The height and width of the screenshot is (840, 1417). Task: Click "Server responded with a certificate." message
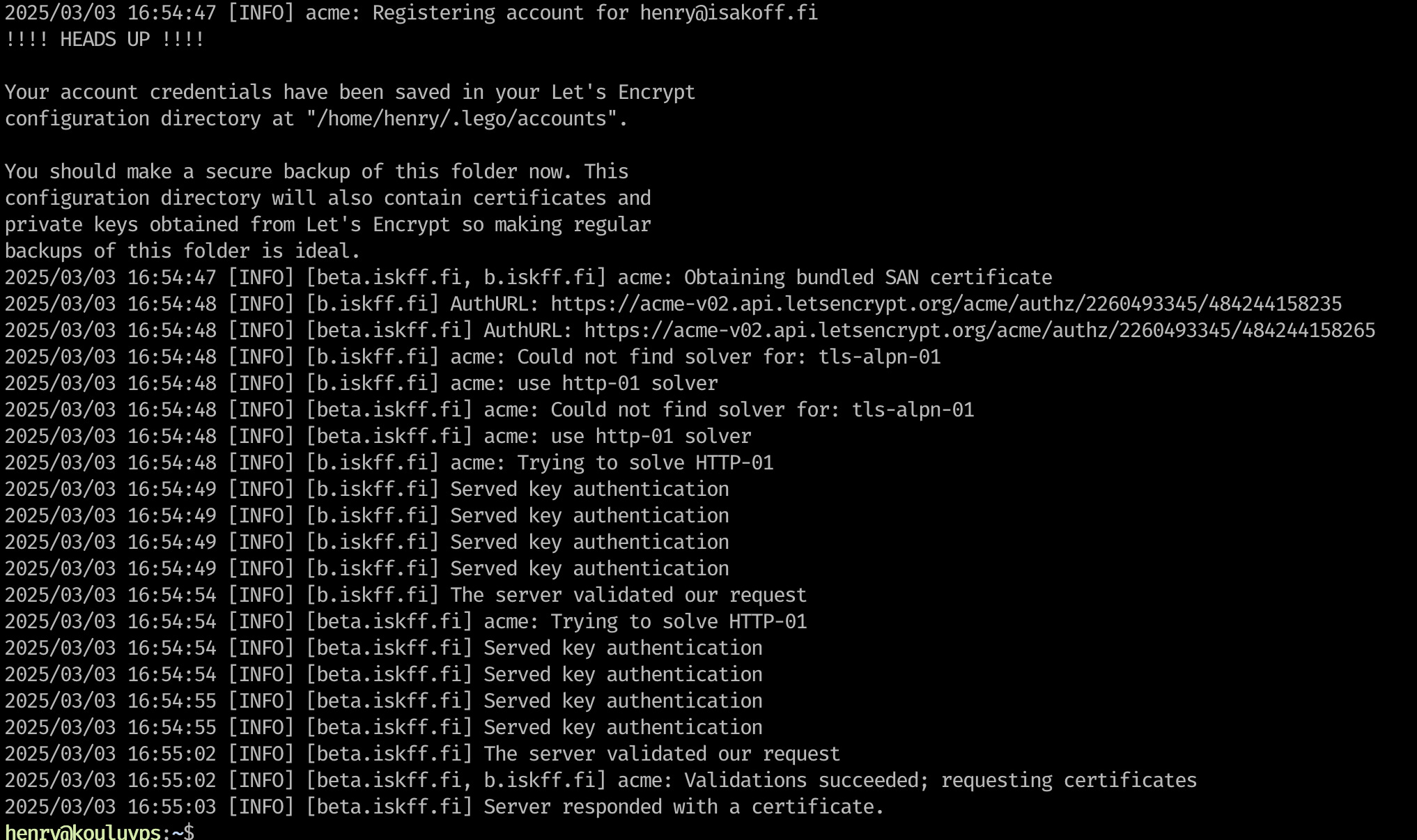click(x=683, y=807)
